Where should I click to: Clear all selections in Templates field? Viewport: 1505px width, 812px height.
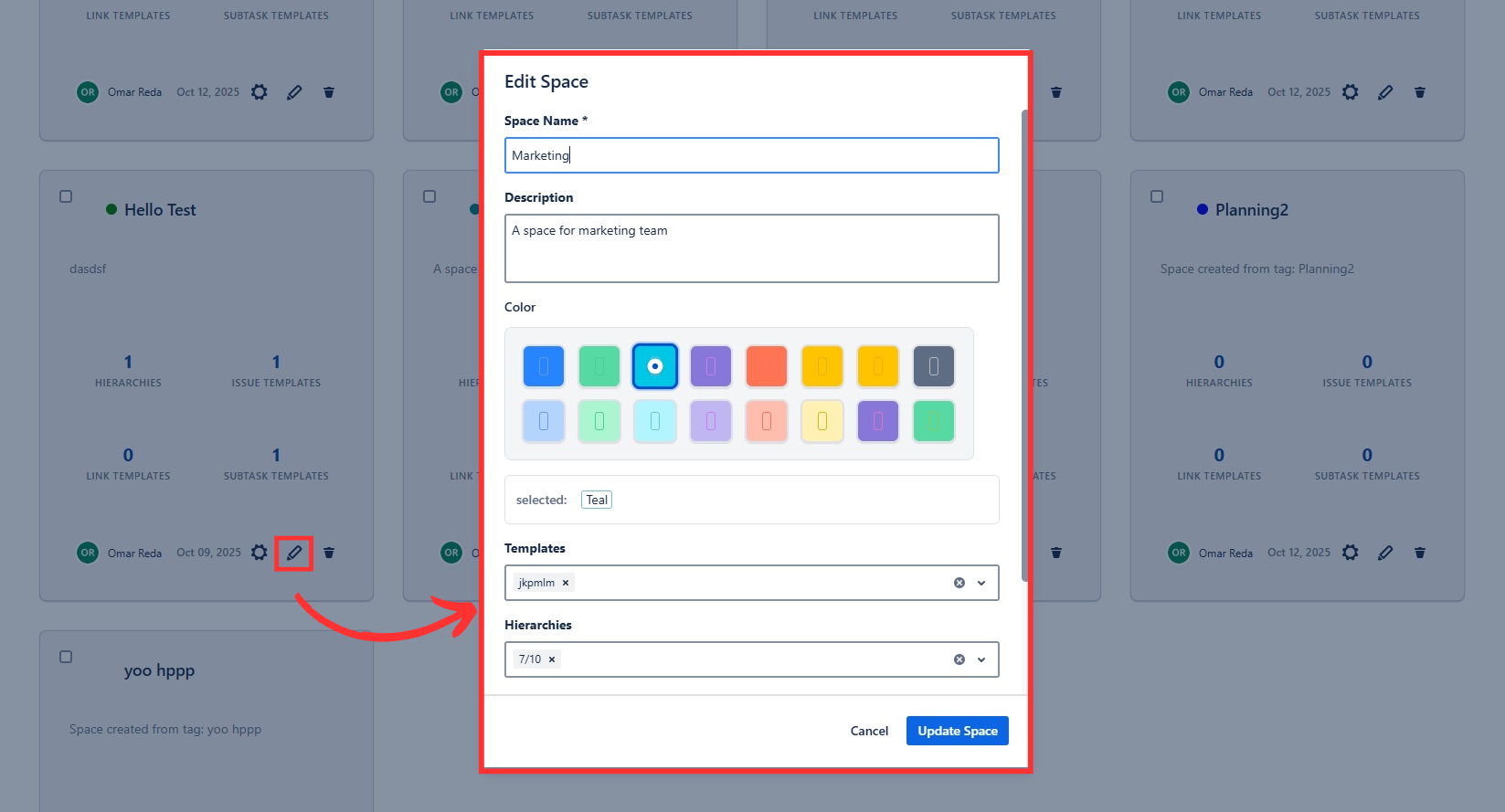pos(959,583)
